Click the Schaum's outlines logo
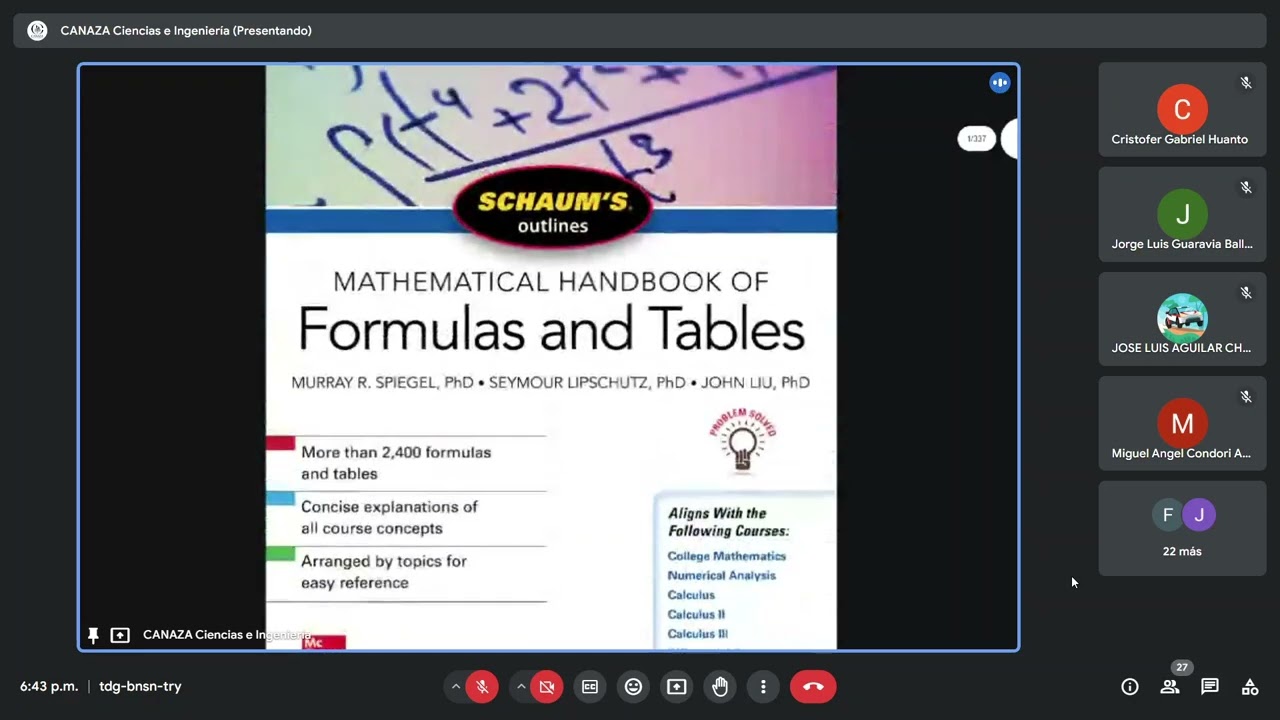 552,209
